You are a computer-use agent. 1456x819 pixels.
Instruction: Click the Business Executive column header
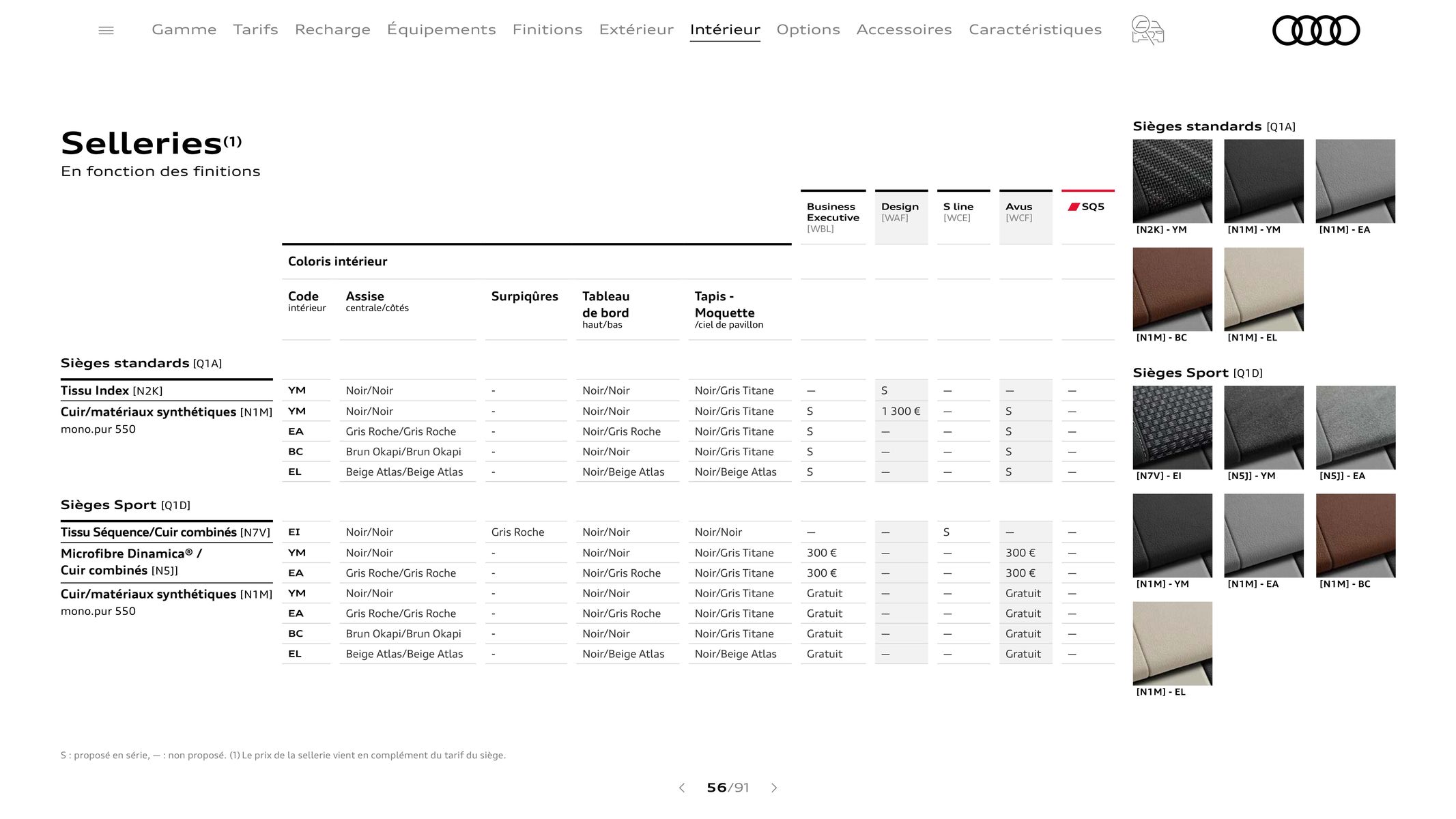(833, 217)
